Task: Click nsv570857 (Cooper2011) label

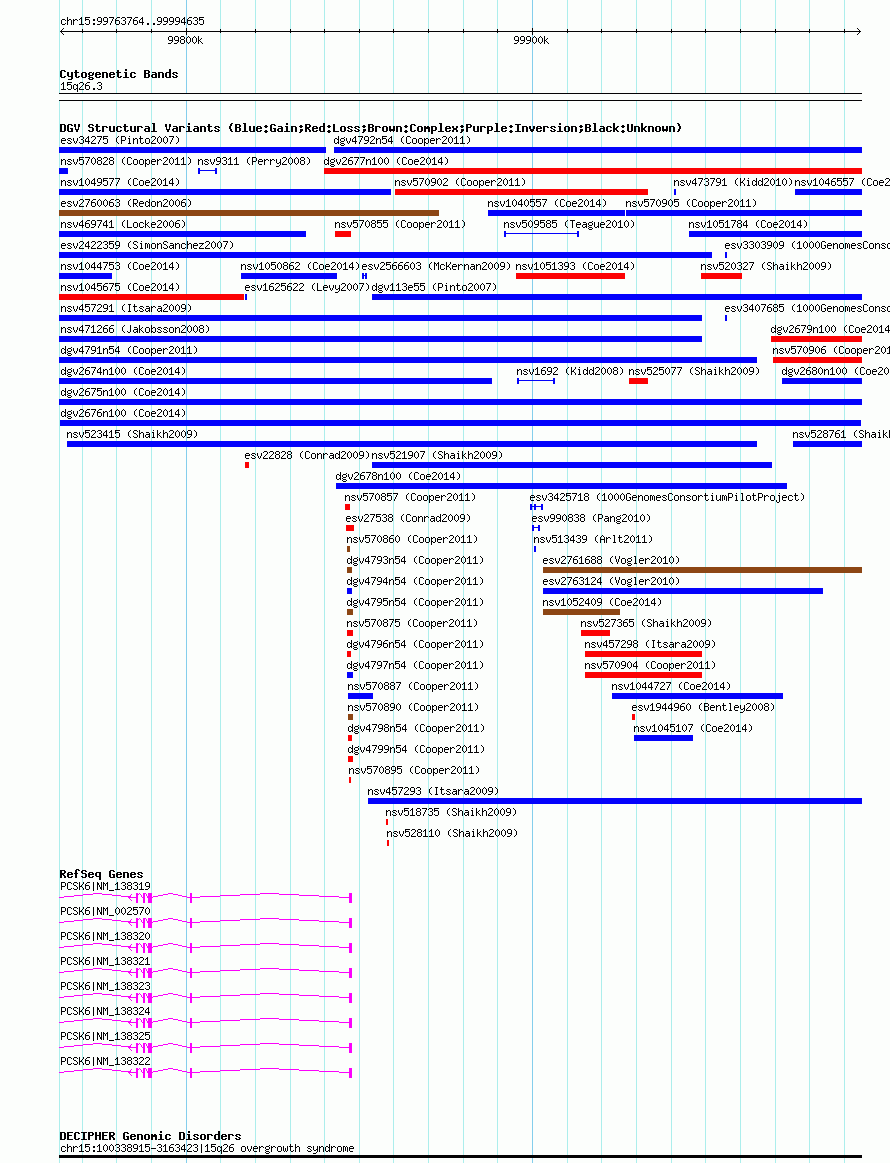Action: (410, 497)
